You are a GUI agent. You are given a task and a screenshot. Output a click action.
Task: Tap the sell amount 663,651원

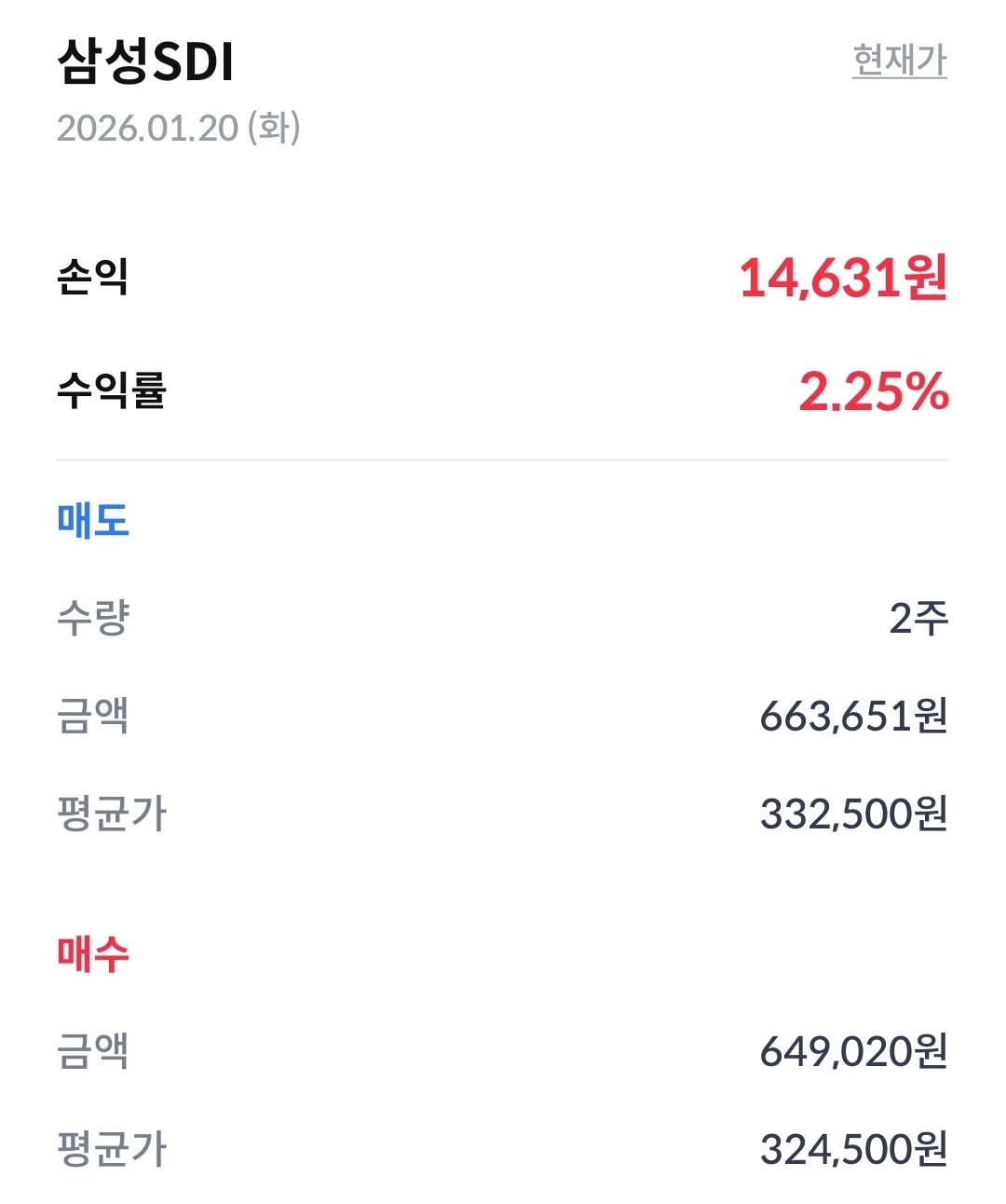tap(854, 716)
